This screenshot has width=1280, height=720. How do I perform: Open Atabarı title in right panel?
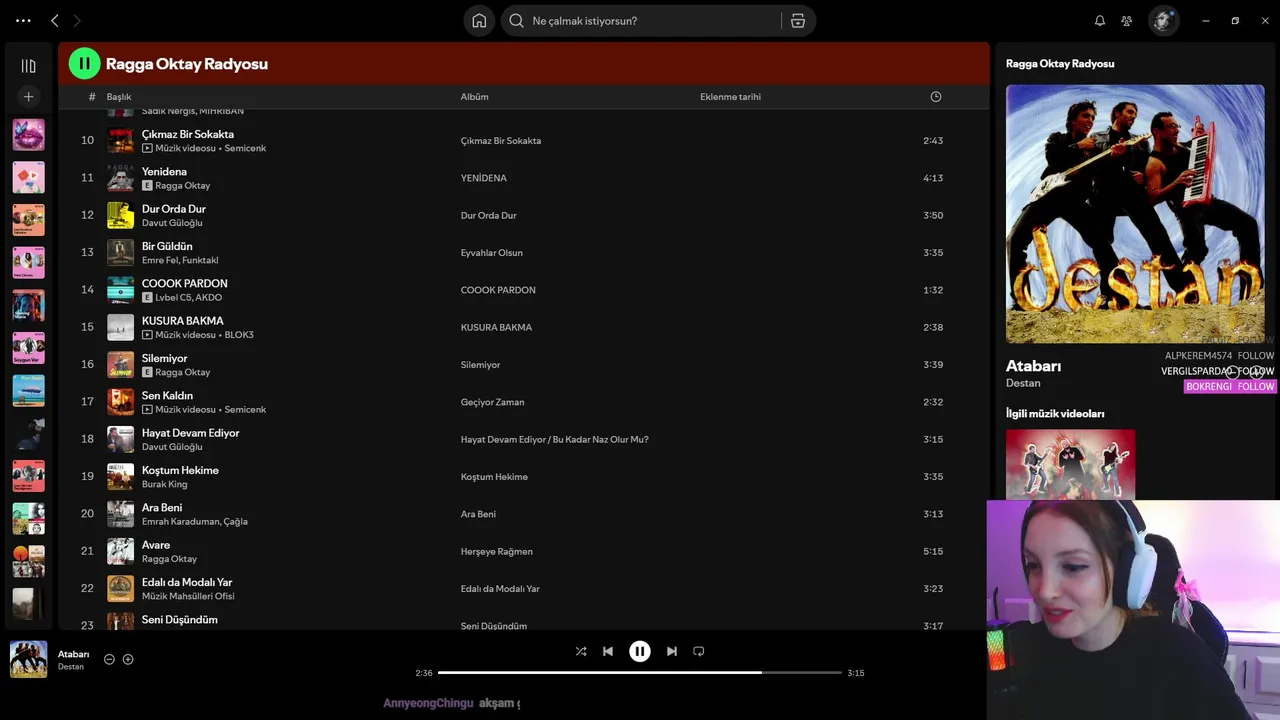(1033, 366)
